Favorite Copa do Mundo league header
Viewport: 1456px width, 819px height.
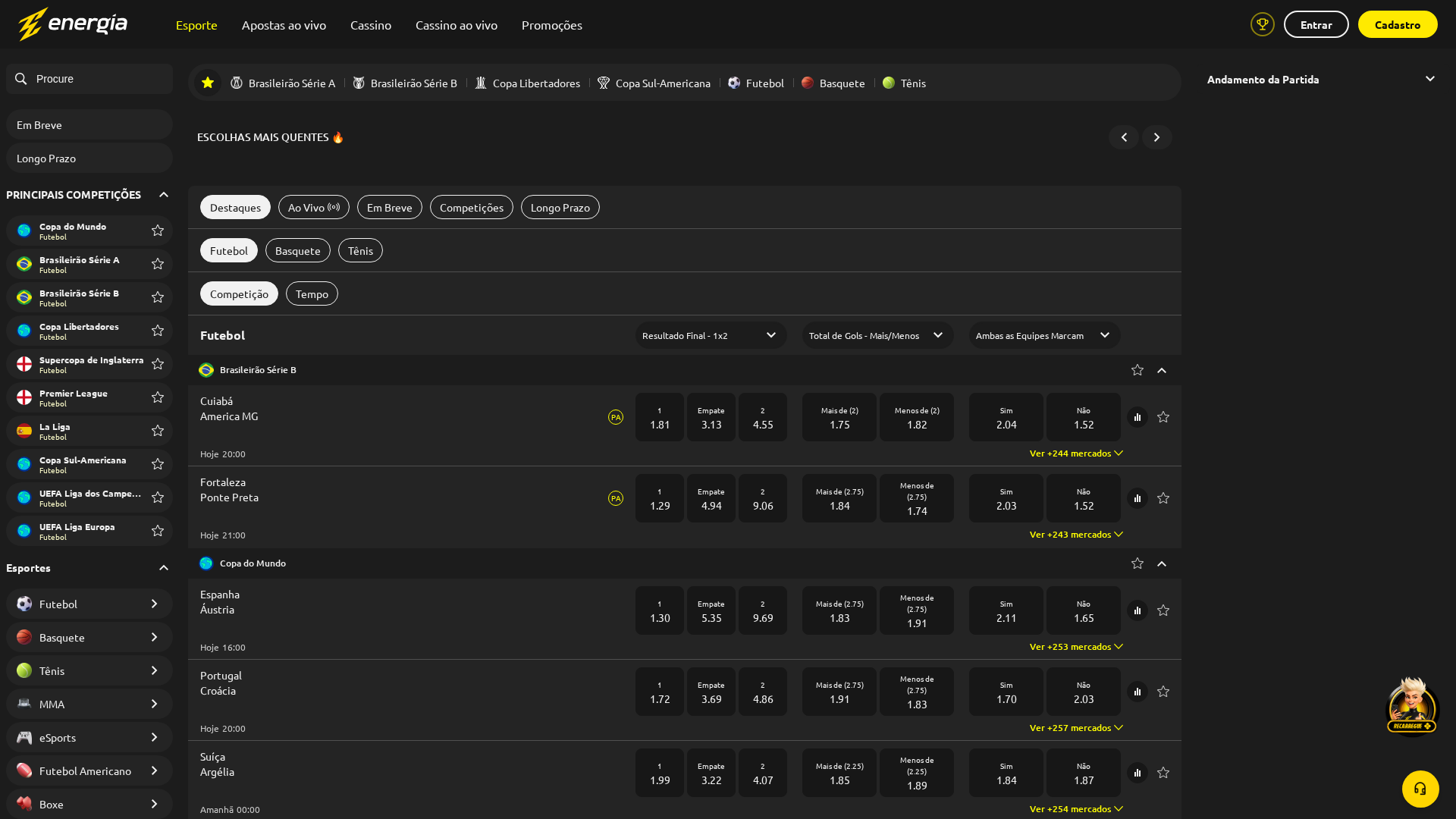point(1137,563)
